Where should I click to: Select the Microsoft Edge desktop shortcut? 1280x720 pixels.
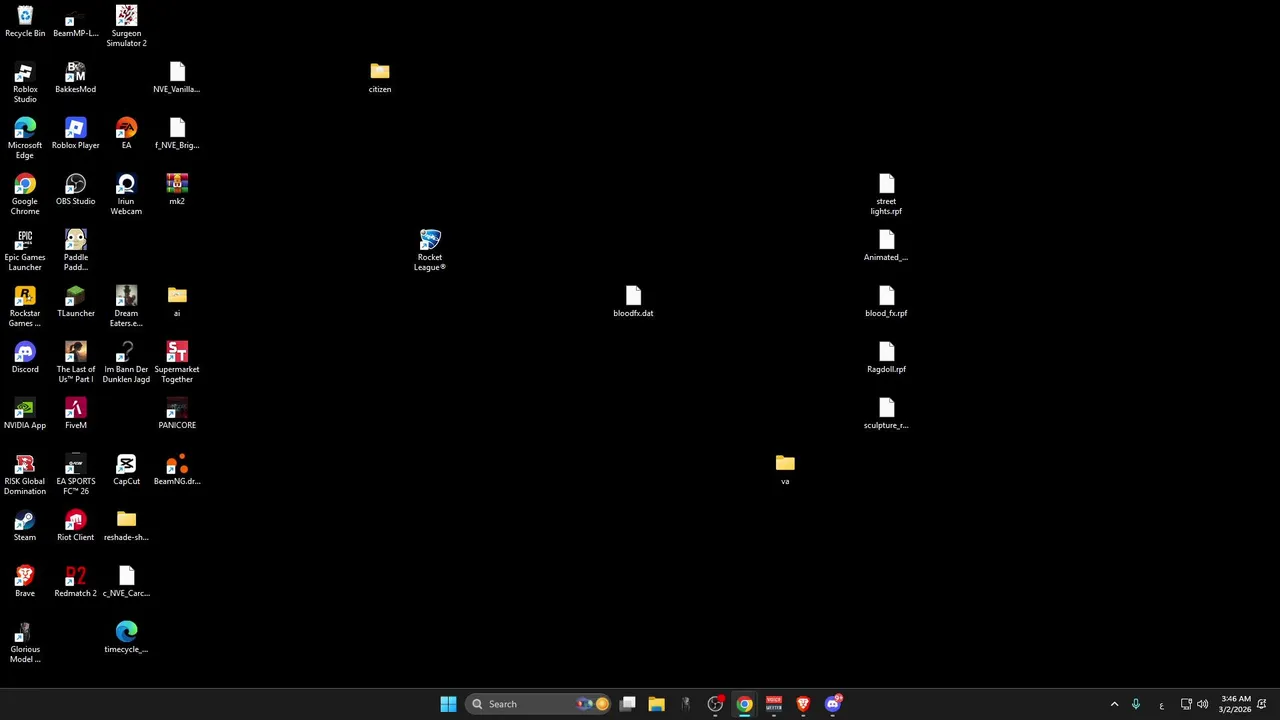(x=25, y=138)
